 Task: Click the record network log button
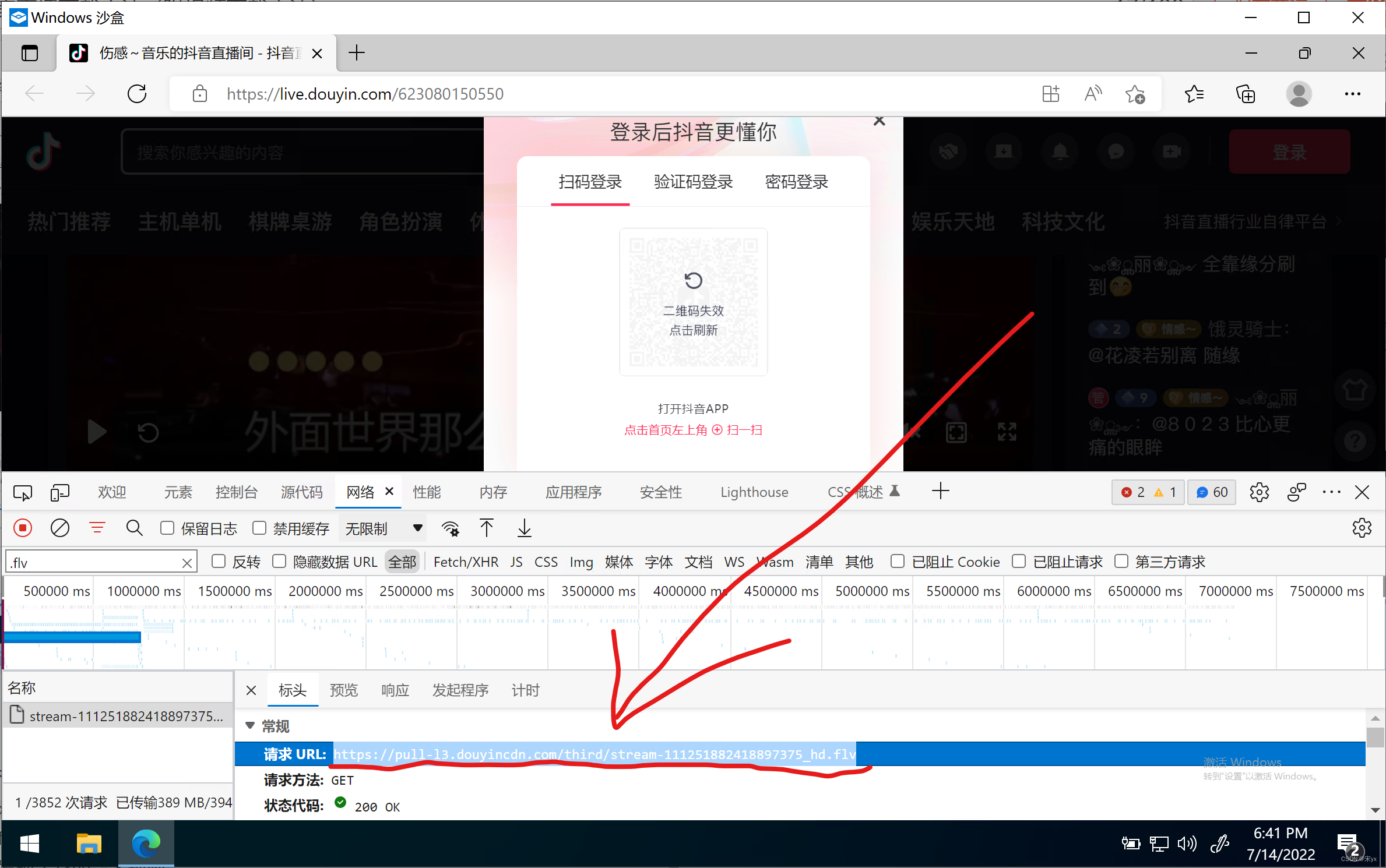23,528
